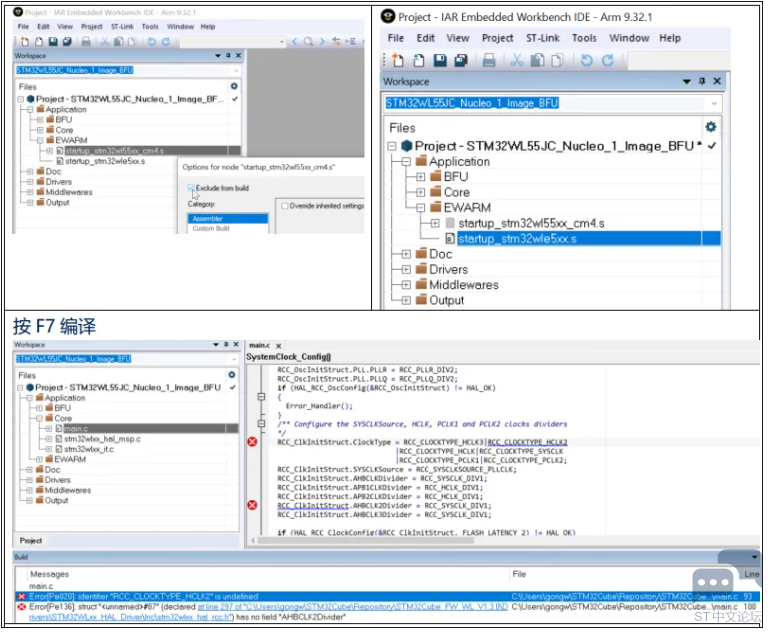
Task: Click Redo icon in large top-right toolbar
Action: [x=608, y=60]
